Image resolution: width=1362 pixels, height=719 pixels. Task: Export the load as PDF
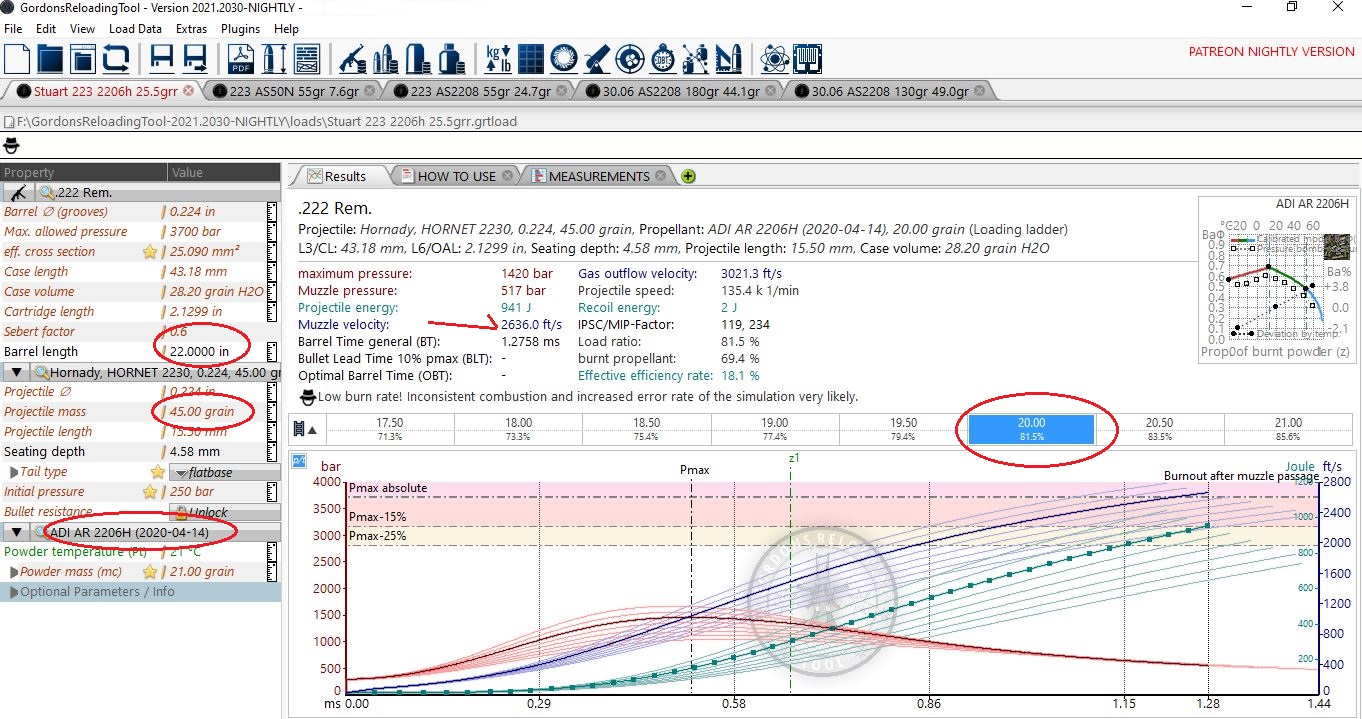[x=242, y=59]
